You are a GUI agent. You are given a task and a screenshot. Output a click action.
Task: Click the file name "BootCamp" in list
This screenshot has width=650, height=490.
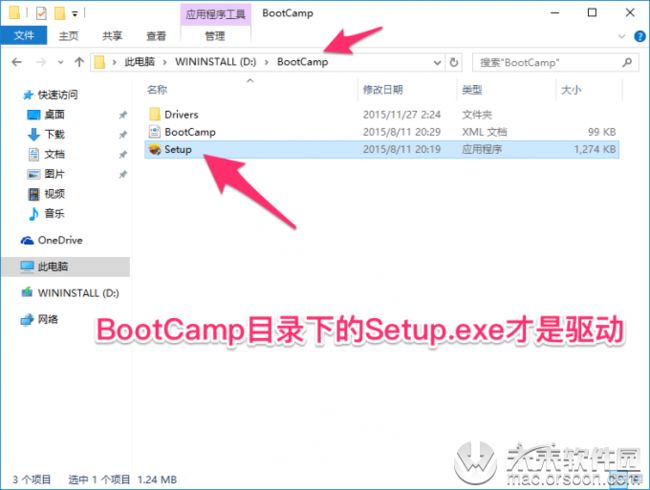pos(190,132)
